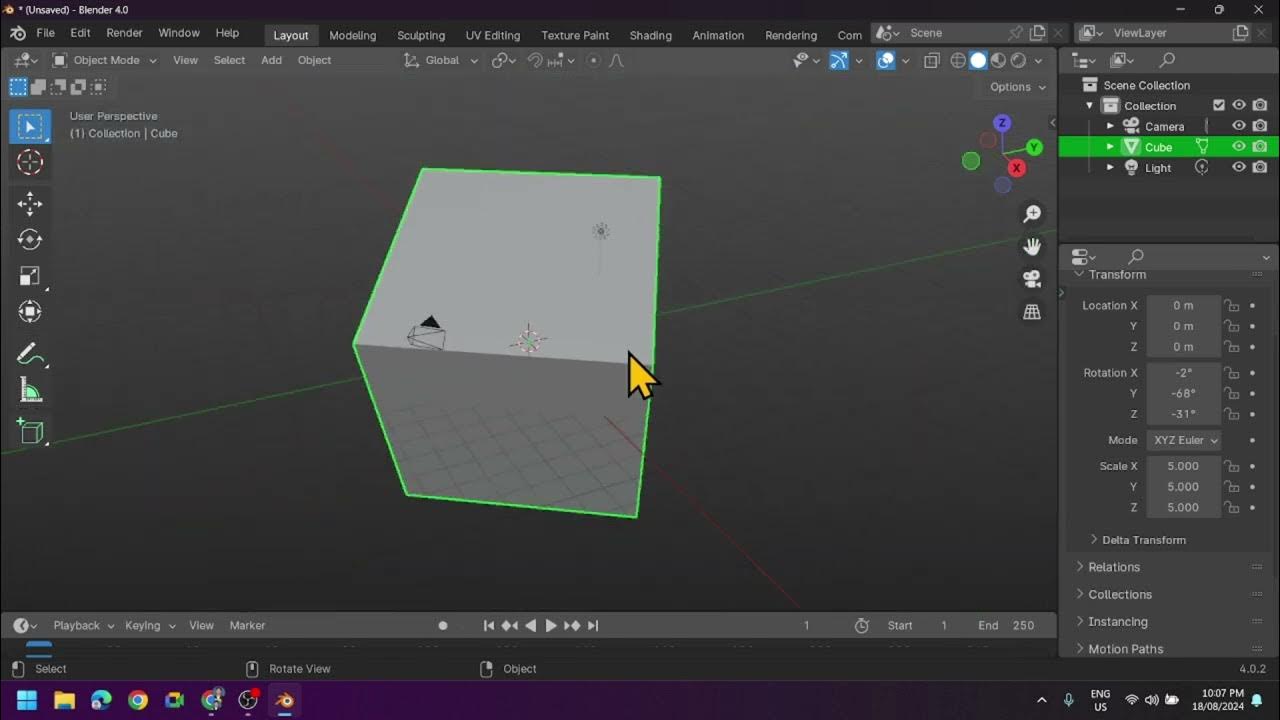Click the outliner search magnifier icon

(1166, 60)
